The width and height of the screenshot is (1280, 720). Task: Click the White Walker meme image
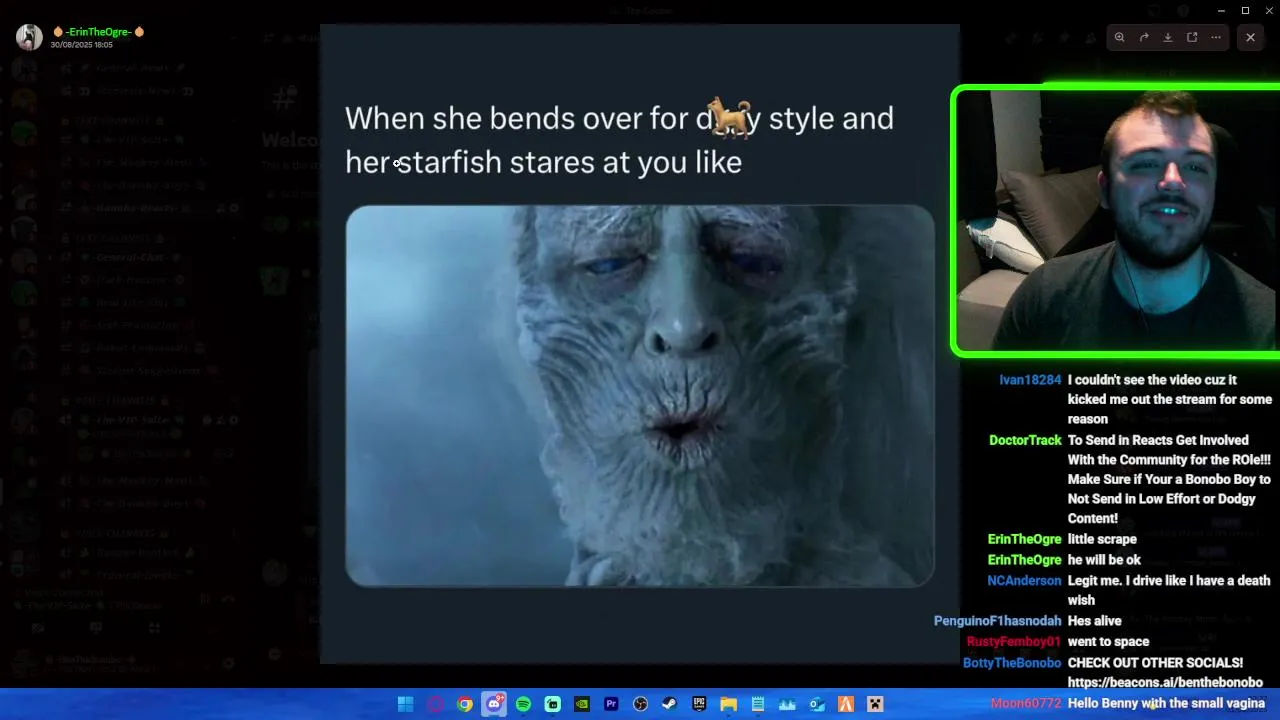[x=640, y=395]
